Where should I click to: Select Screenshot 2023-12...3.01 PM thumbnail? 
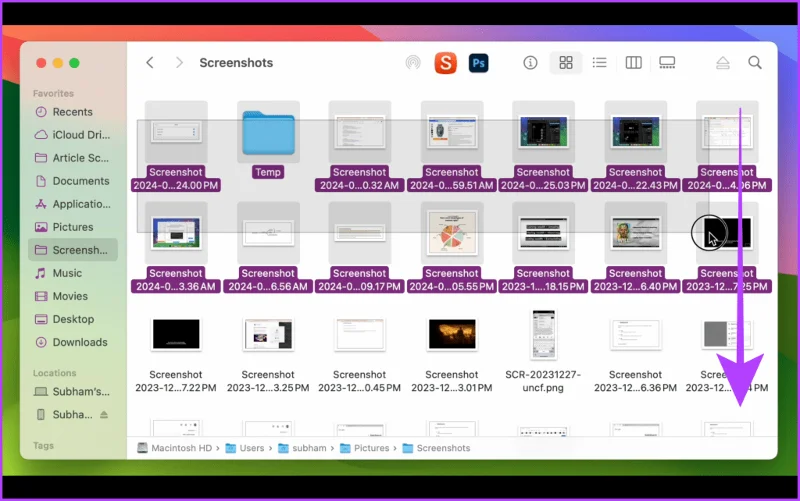[x=452, y=334]
